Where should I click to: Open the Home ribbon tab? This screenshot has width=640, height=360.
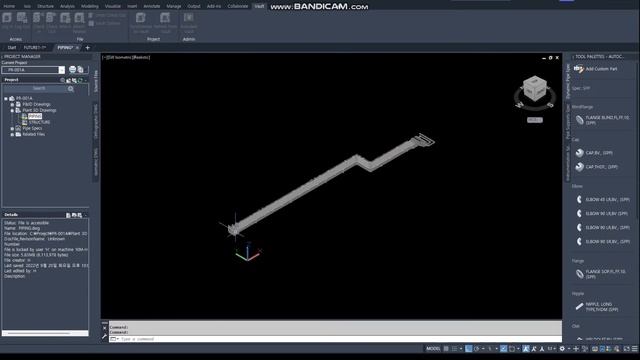tap(9, 6)
